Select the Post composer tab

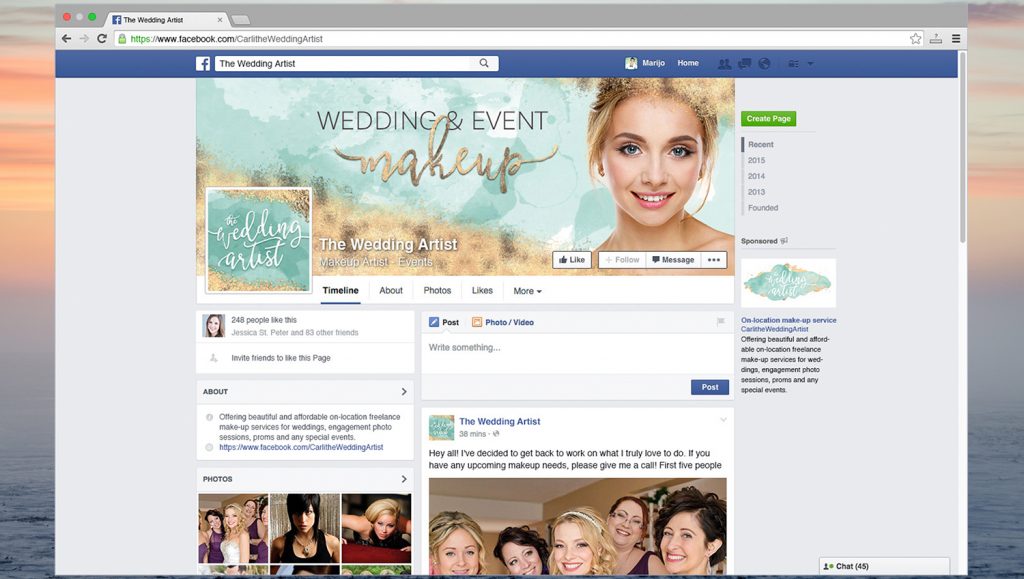click(x=444, y=322)
